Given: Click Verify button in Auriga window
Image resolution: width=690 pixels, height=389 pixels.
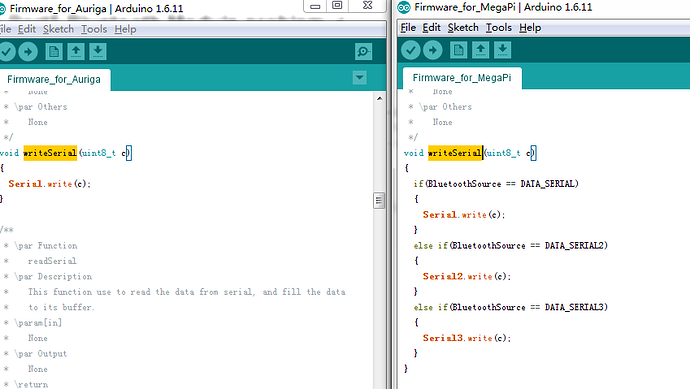Looking at the screenshot, I should pyautogui.click(x=6, y=51).
